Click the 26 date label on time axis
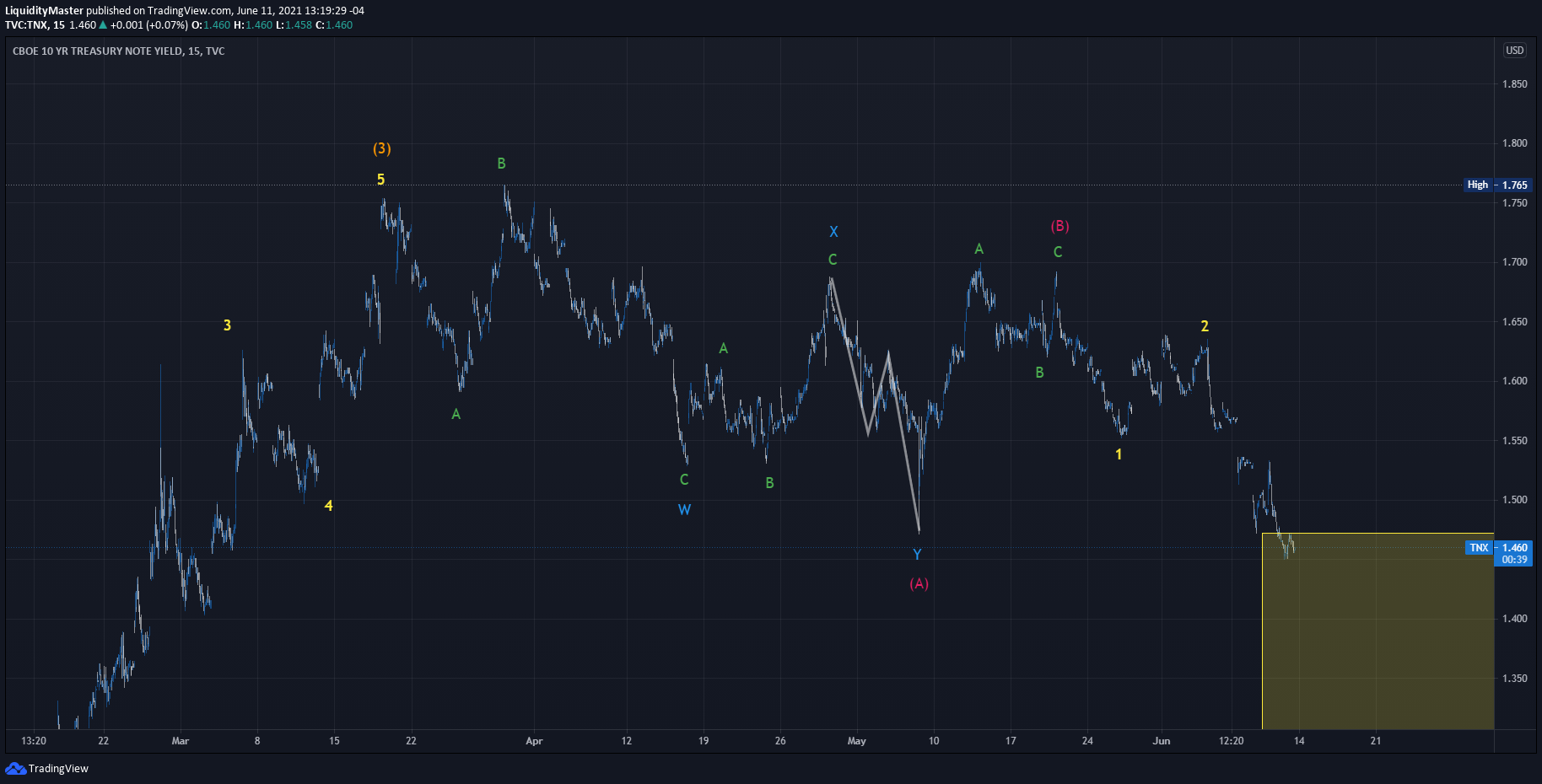 coord(780,741)
